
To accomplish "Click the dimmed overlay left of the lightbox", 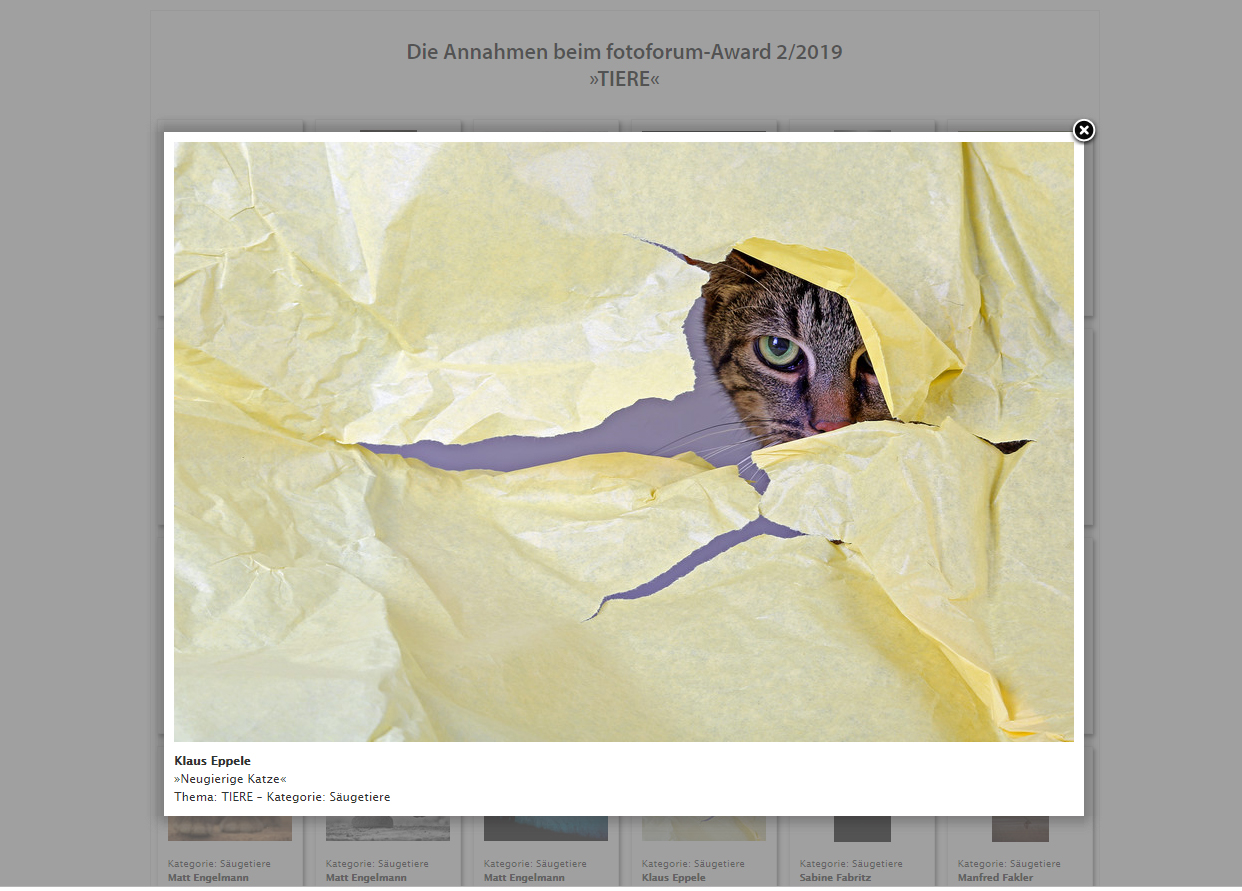I will [75, 450].
